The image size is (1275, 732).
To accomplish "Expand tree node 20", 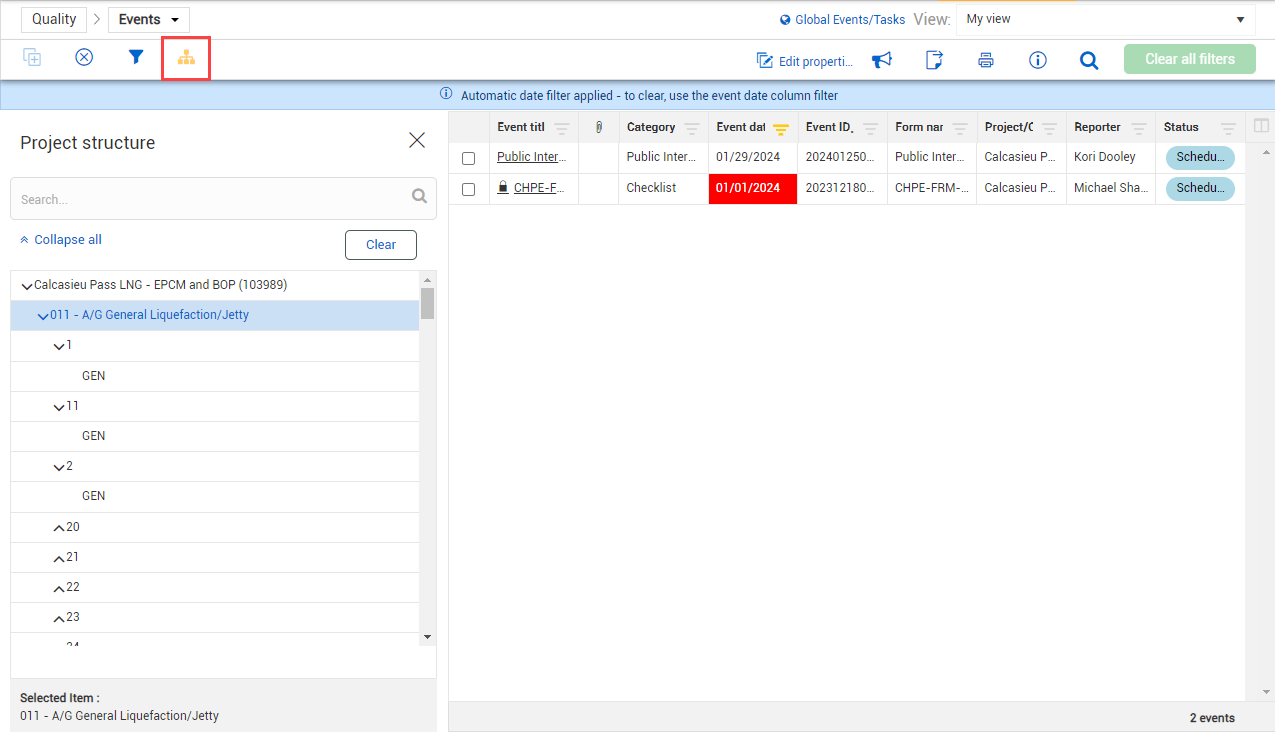I will click(x=58, y=528).
